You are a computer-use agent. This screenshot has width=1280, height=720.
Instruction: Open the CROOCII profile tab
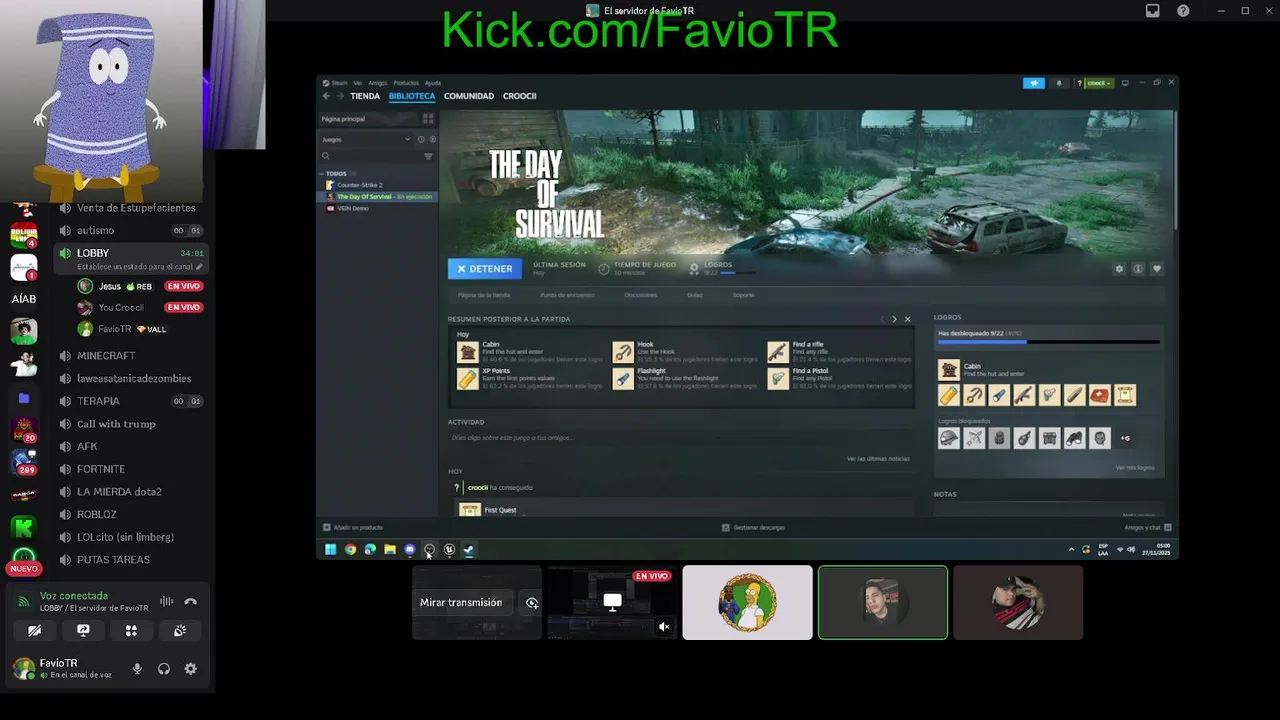coord(520,96)
